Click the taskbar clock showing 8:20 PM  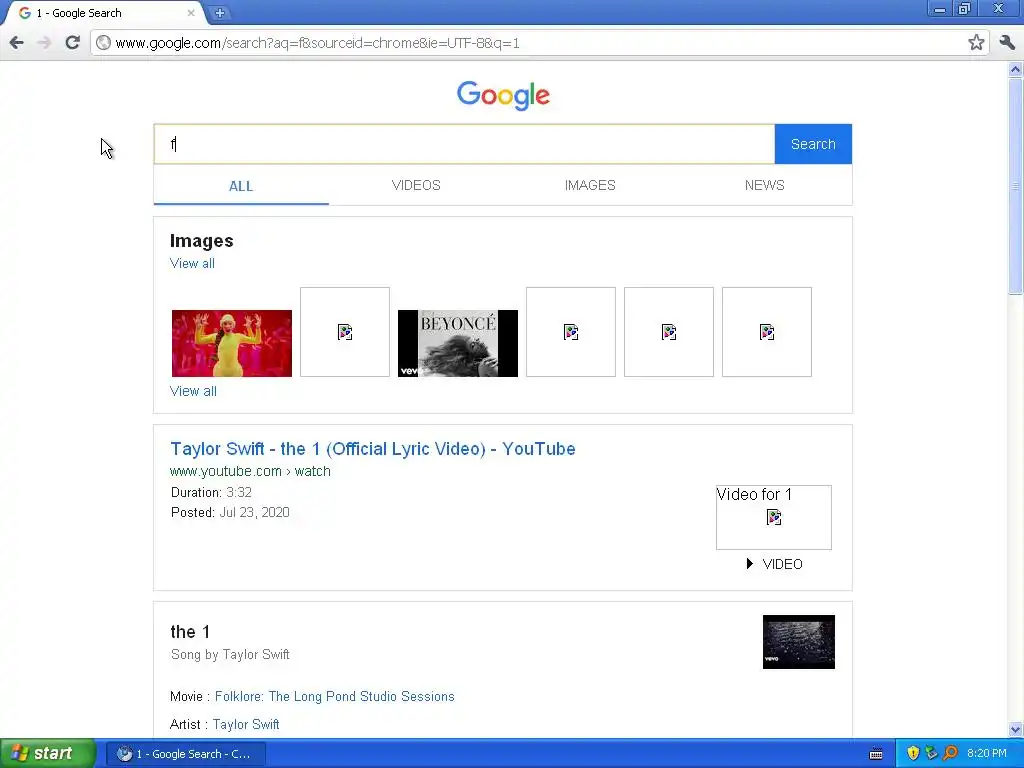(x=987, y=754)
